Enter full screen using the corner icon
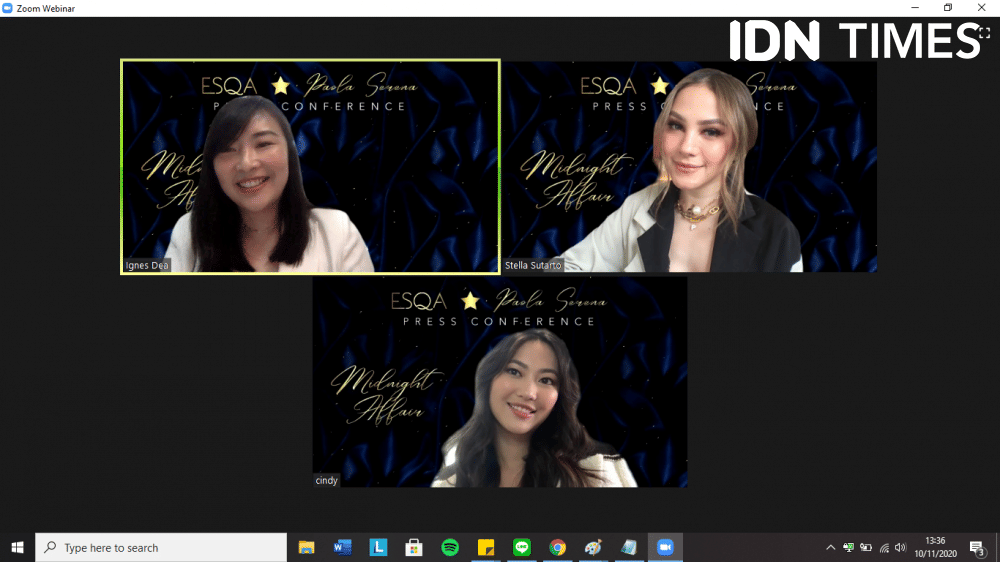The width and height of the screenshot is (1000, 562). pos(983,33)
